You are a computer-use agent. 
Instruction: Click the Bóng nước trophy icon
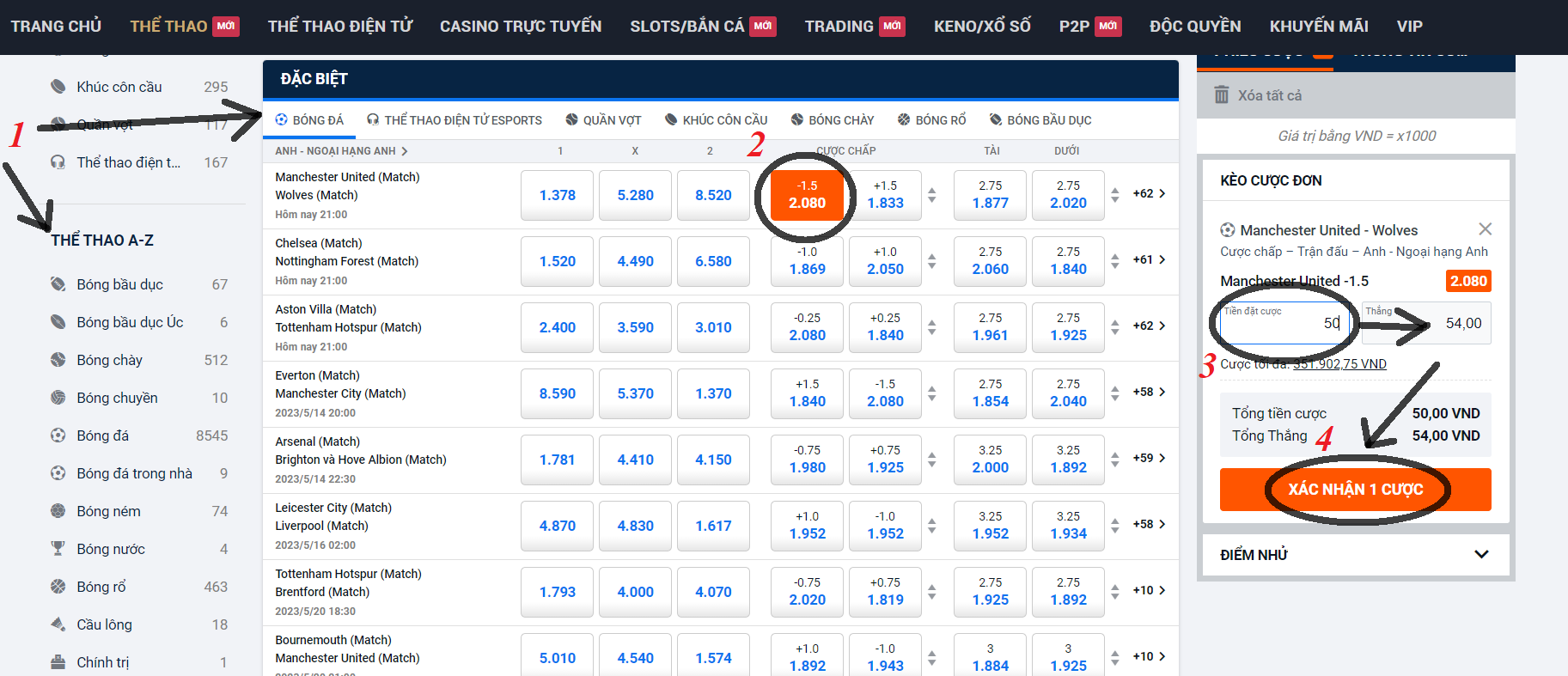[58, 548]
